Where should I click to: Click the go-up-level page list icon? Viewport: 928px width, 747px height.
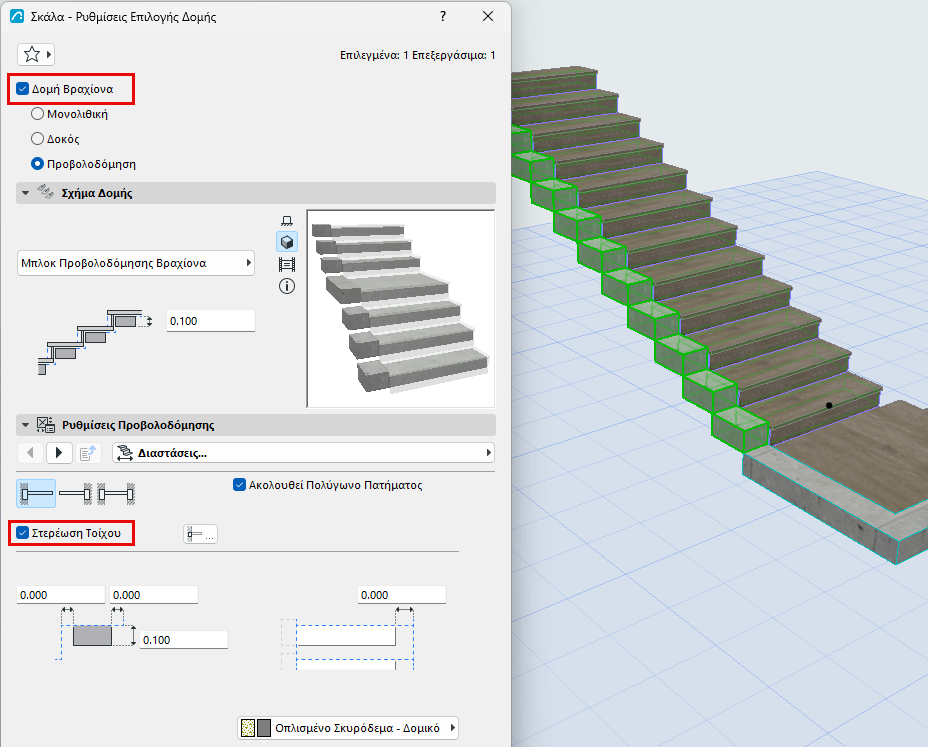(88, 453)
